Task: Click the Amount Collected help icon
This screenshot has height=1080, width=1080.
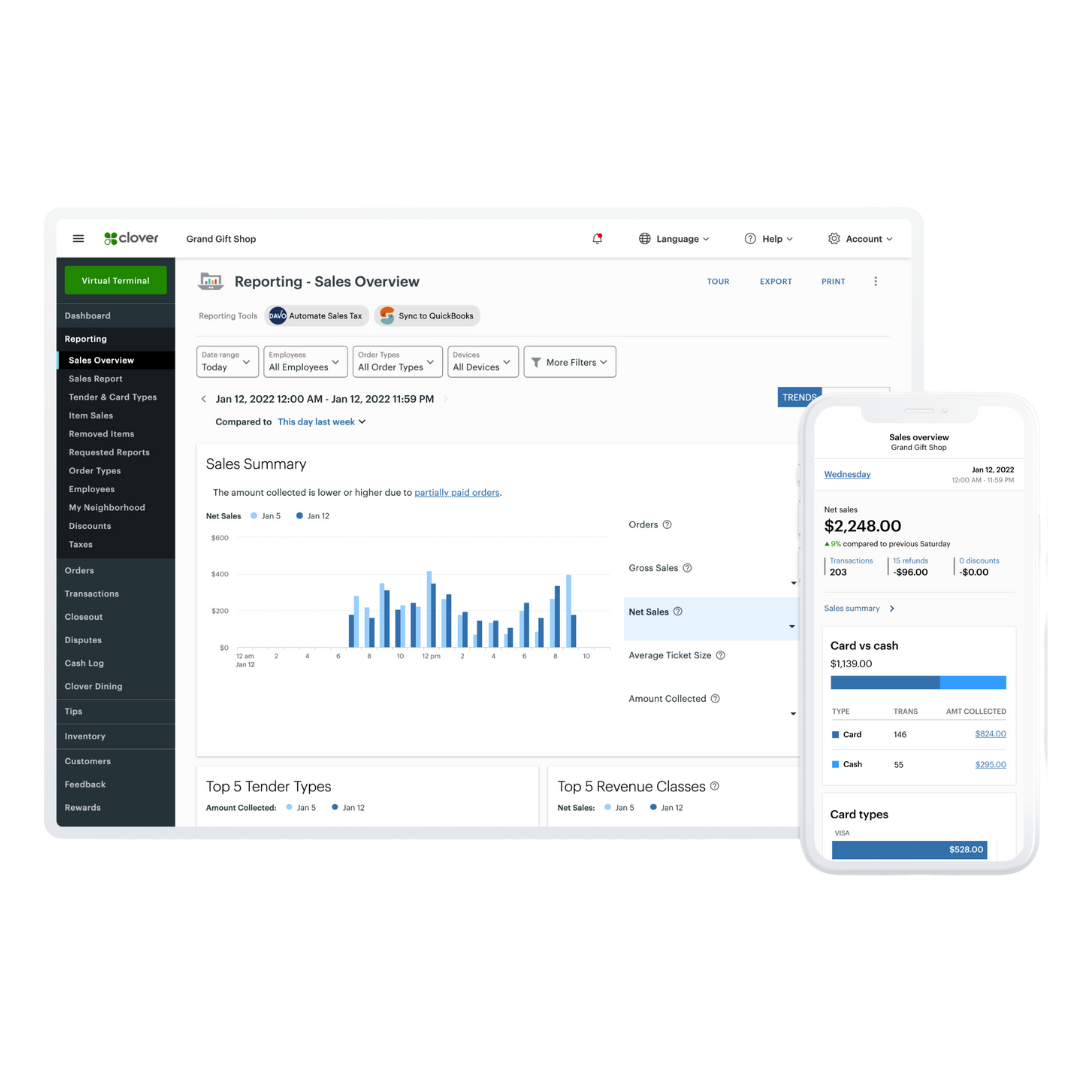Action: (715, 698)
